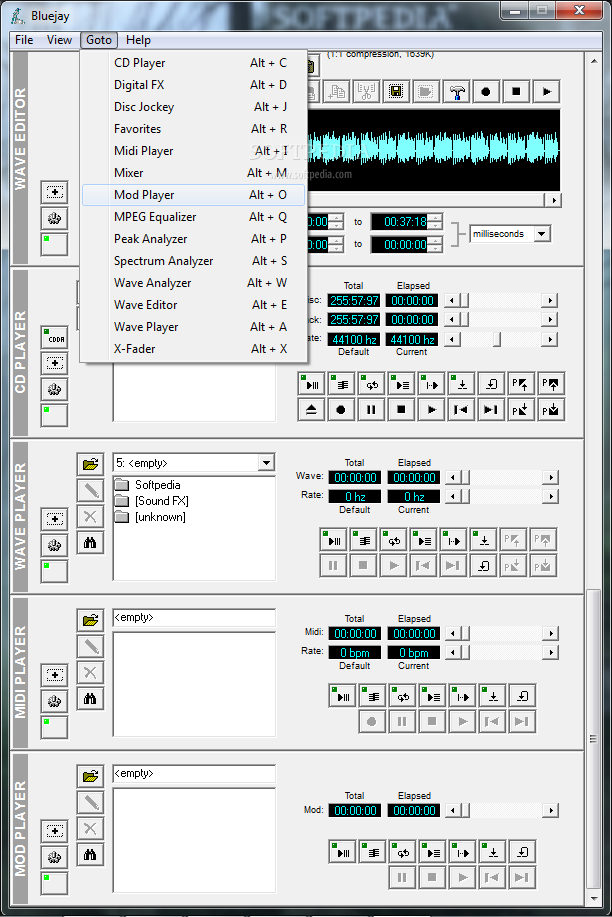Open the File menu
This screenshot has height=917, width=612.
[24, 40]
